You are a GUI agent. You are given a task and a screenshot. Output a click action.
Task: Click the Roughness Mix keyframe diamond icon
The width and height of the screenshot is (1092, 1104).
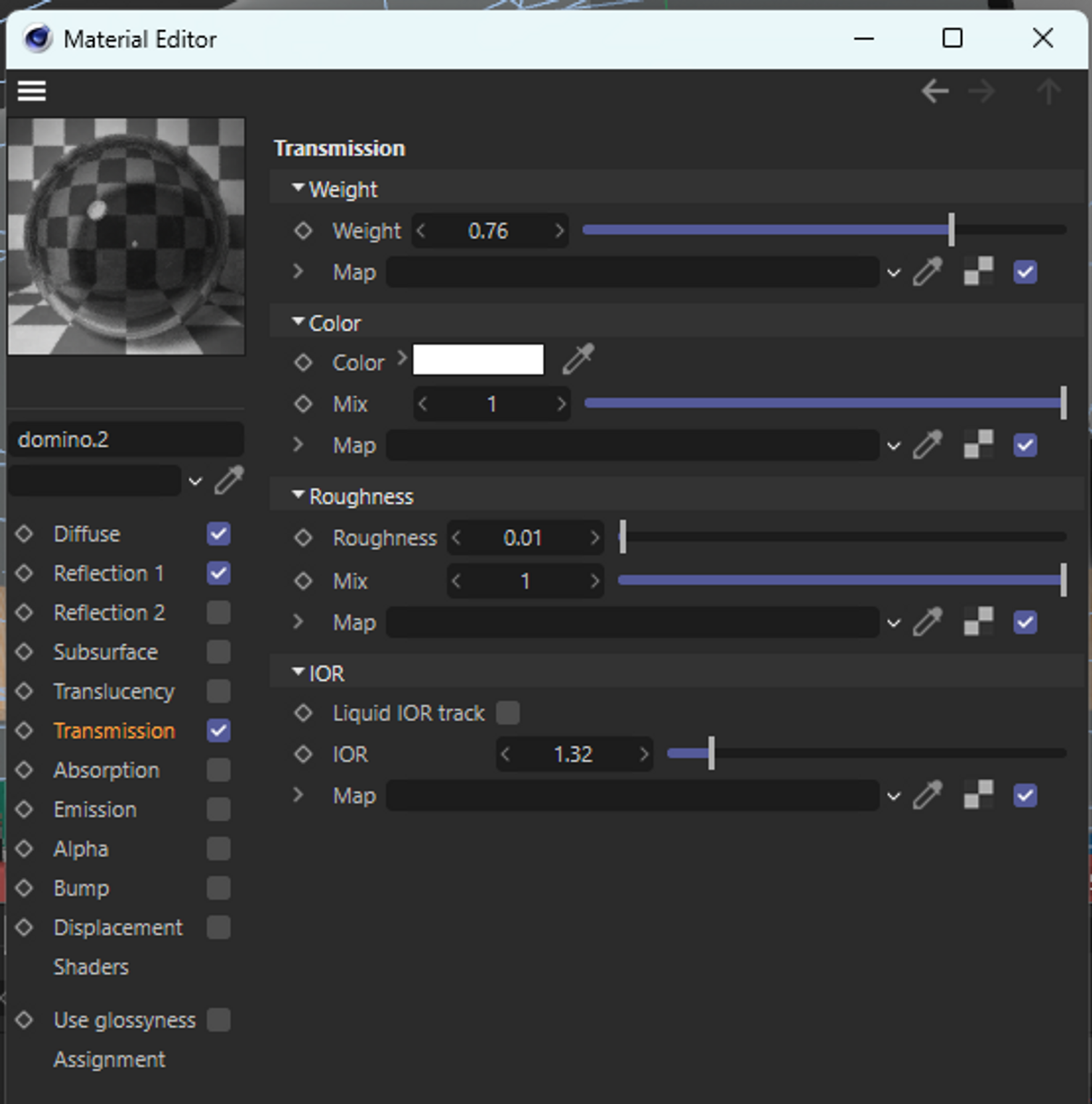303,581
